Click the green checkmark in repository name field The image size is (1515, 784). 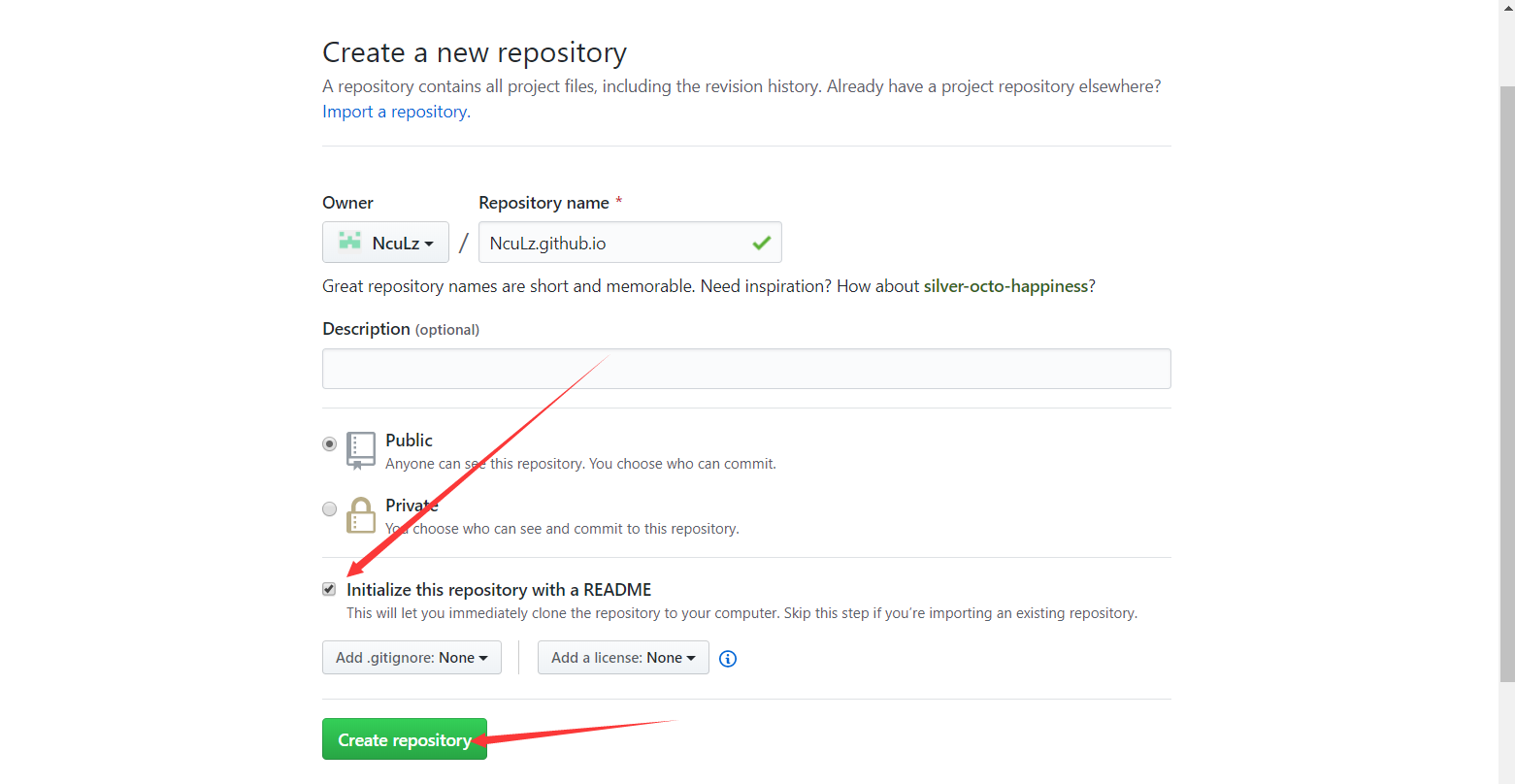pos(762,243)
